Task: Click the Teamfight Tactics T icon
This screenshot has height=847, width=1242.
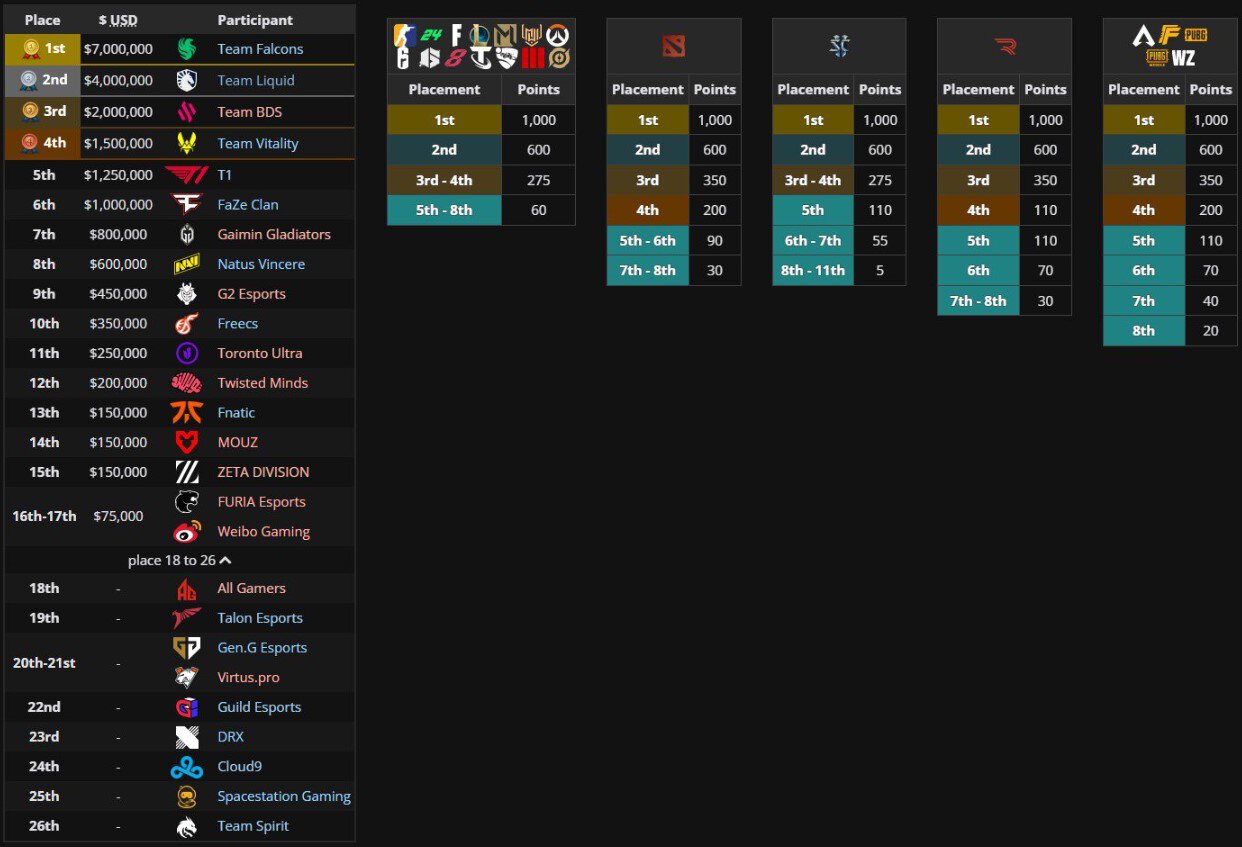Action: [481, 57]
